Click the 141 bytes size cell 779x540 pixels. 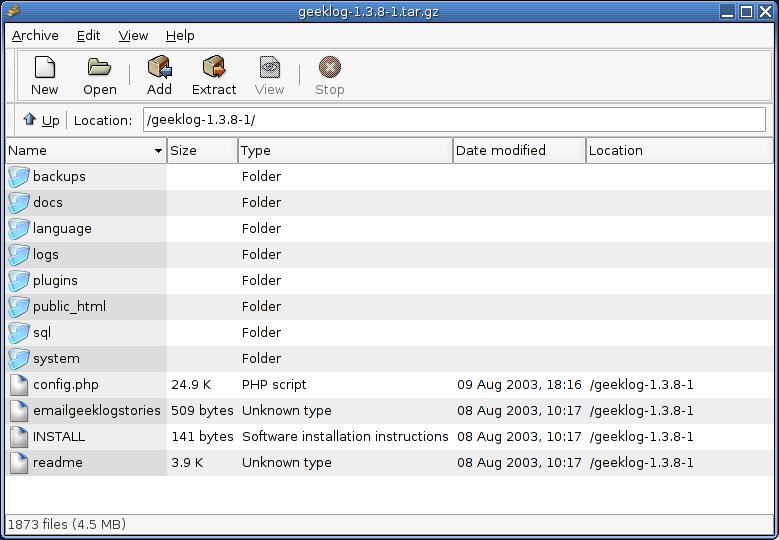click(202, 437)
